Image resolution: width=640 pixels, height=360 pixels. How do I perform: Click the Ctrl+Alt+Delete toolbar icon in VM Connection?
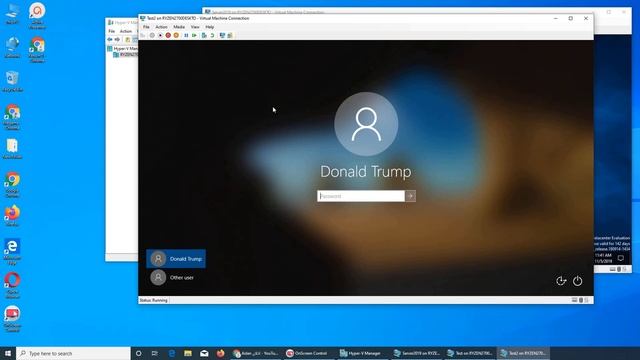(x=142, y=36)
